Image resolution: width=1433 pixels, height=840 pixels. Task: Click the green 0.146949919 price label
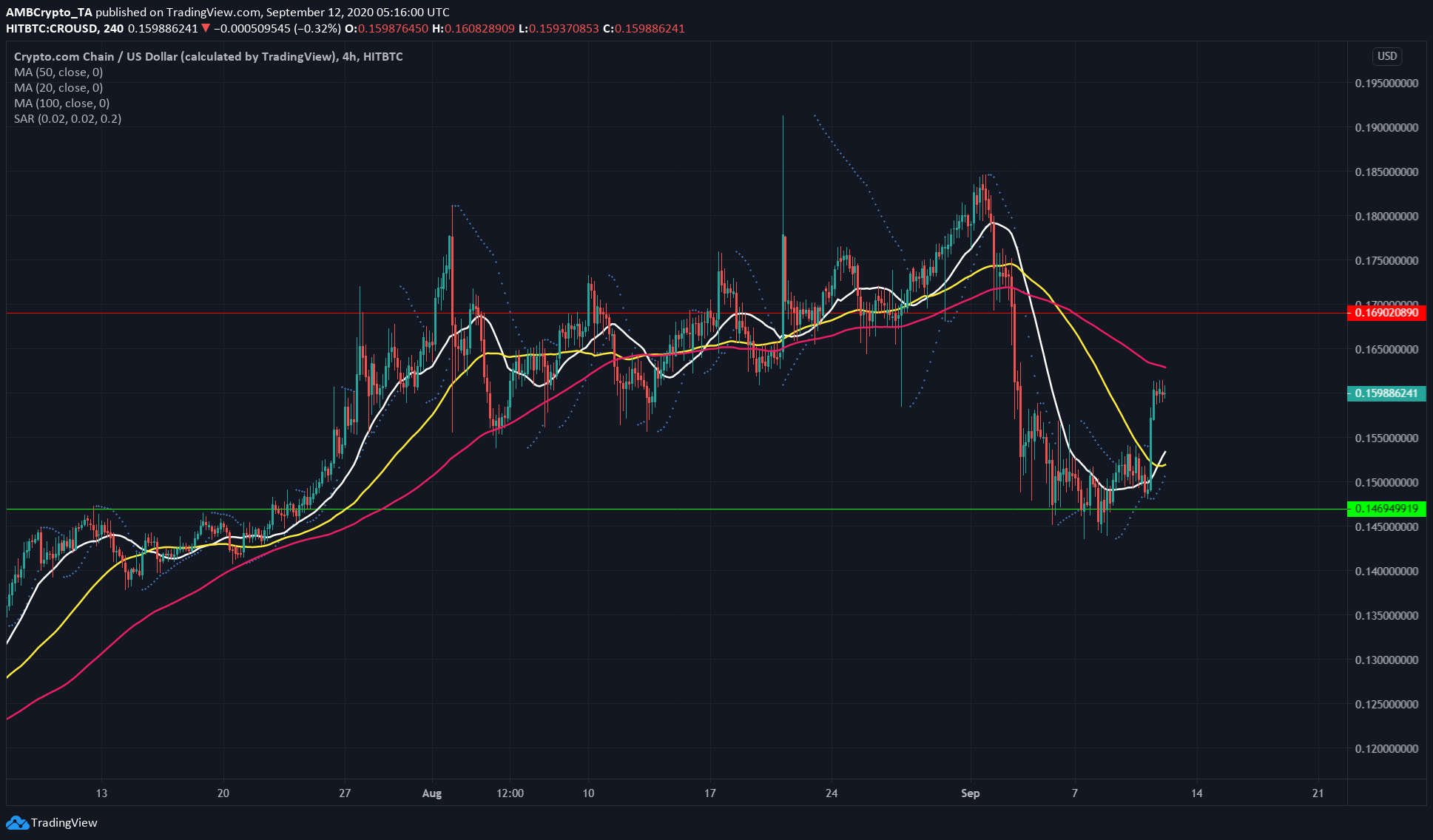[x=1386, y=509]
